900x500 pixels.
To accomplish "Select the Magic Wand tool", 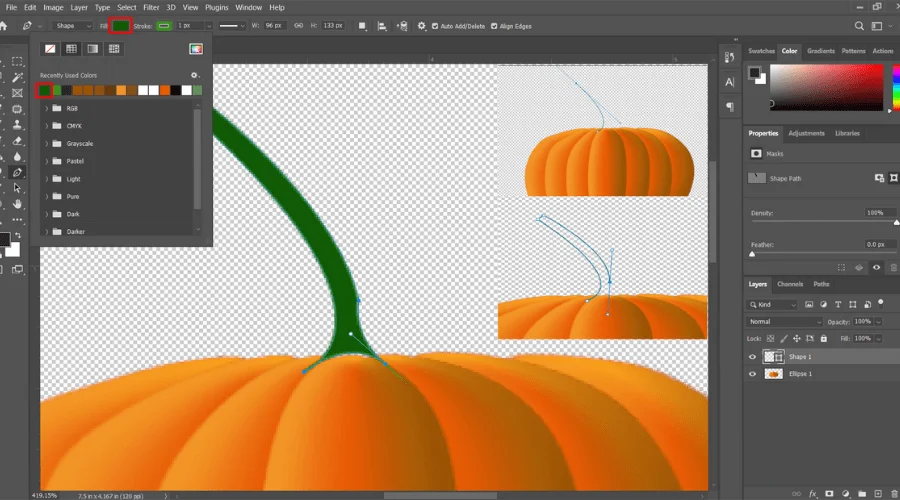I will click(17, 77).
